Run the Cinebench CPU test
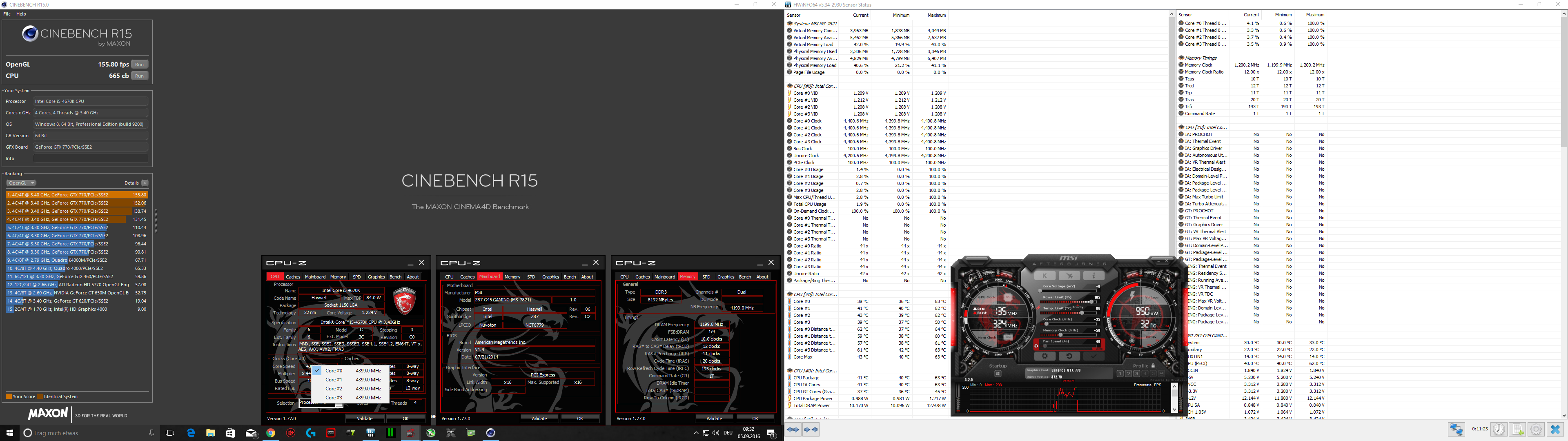Viewport: 1568px width, 441px height. click(139, 76)
